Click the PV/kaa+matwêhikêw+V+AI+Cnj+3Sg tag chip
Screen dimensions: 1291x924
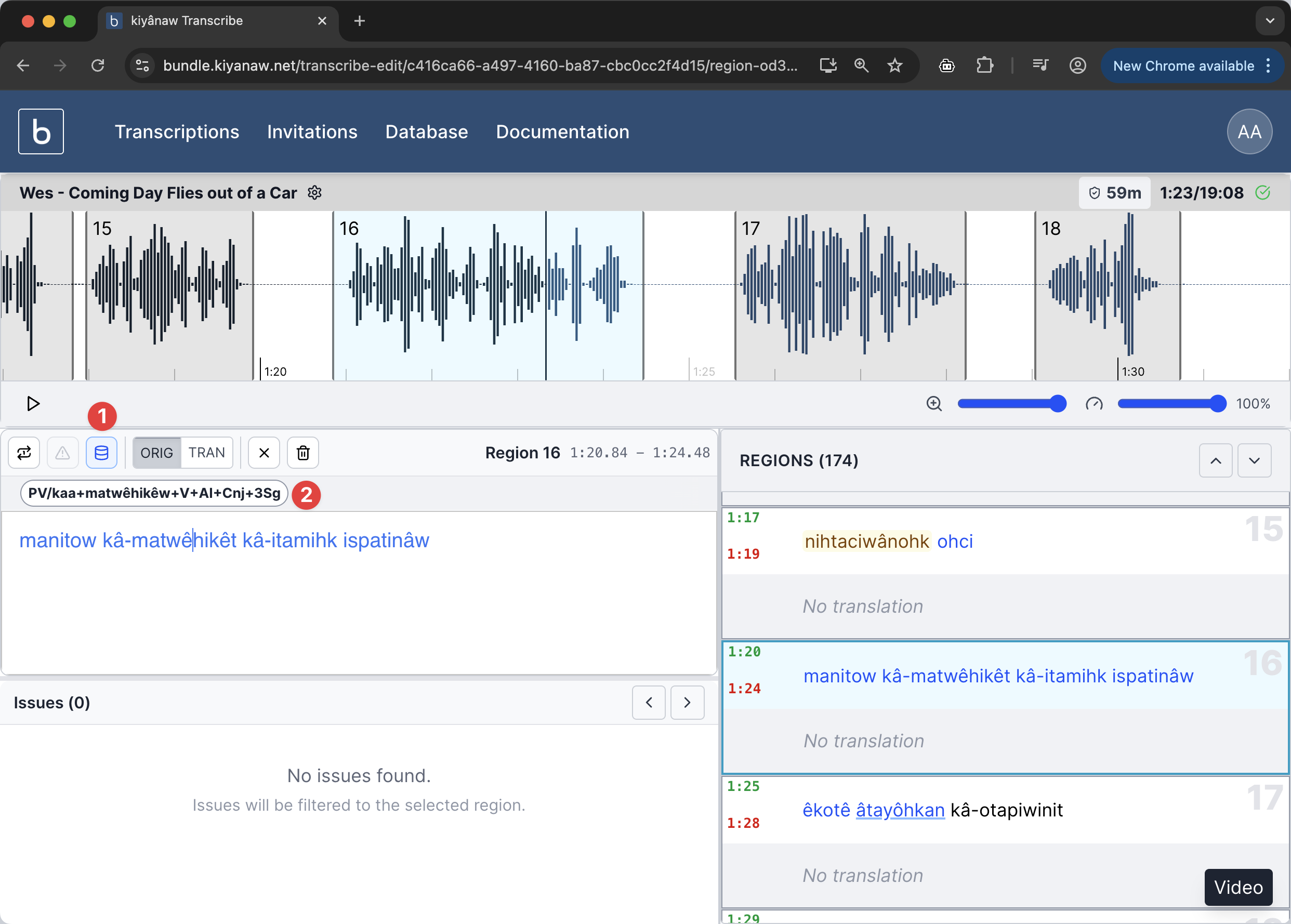click(x=154, y=494)
